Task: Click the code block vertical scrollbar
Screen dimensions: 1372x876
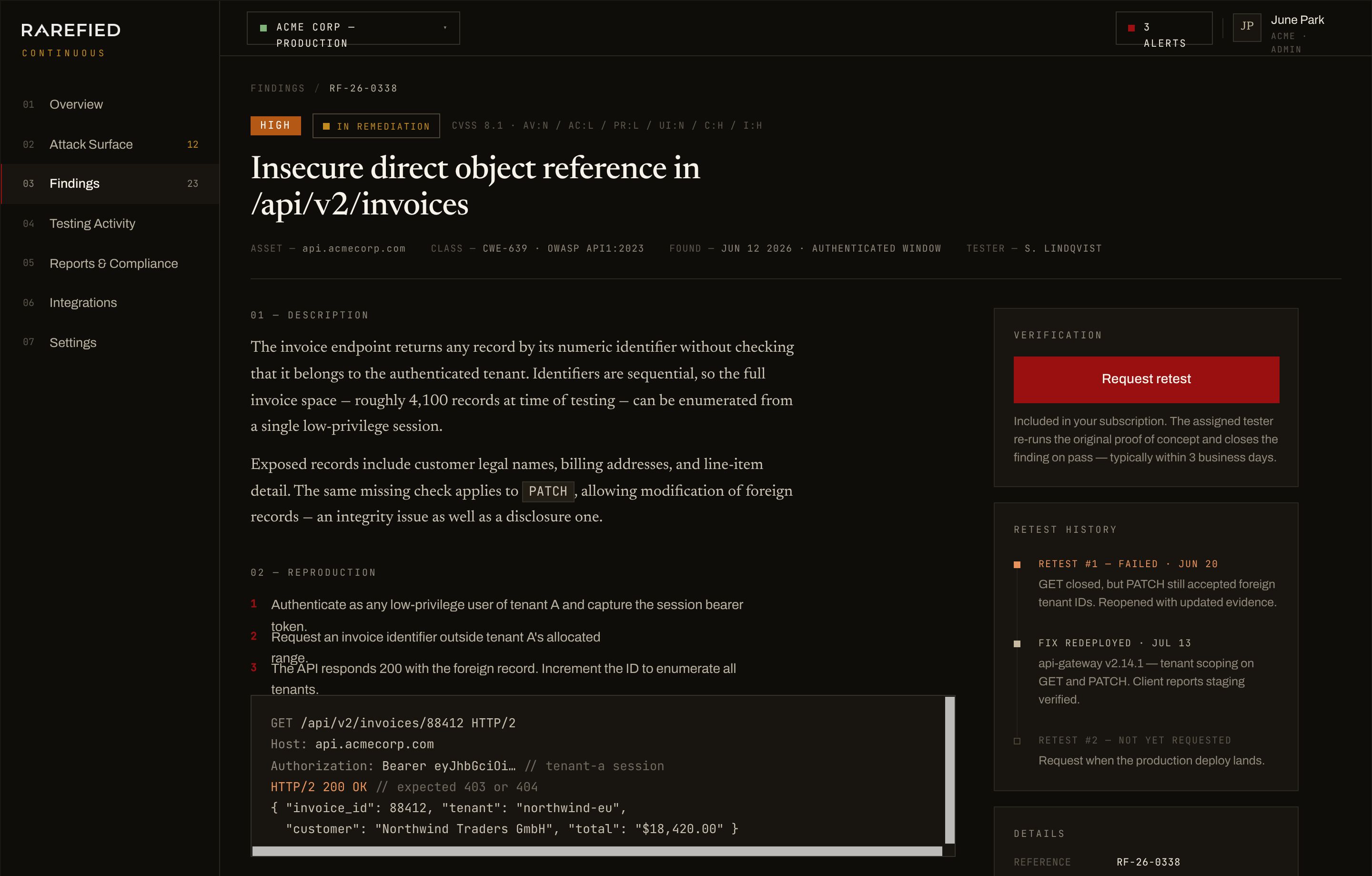Action: (949, 770)
